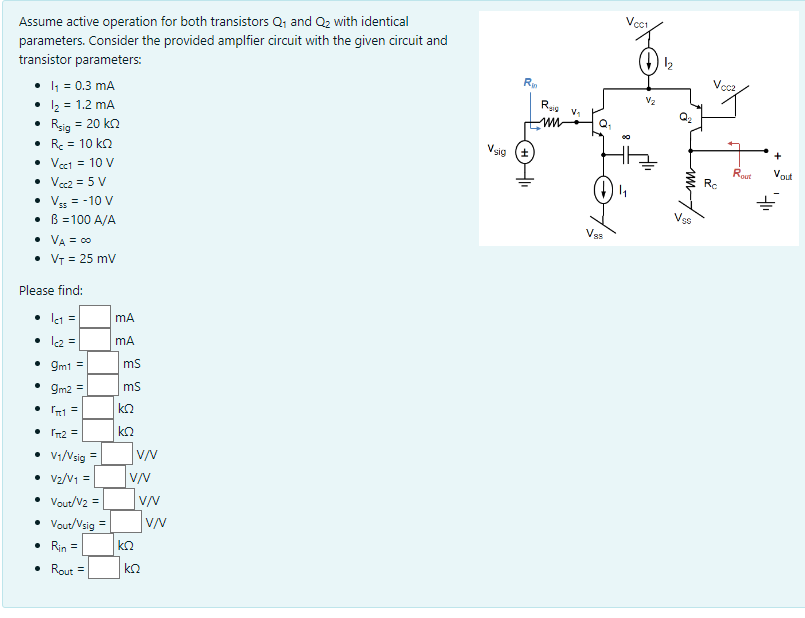
Task: Click the Rout label on the circuit
Action: pyautogui.click(x=742, y=173)
